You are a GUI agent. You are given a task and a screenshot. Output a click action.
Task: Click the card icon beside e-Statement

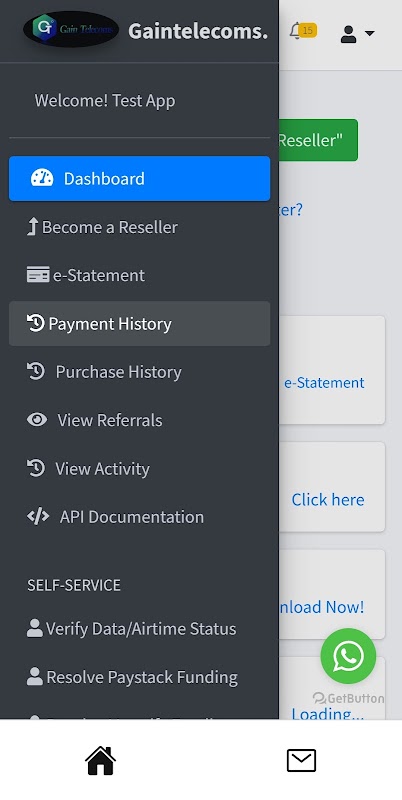[38, 275]
